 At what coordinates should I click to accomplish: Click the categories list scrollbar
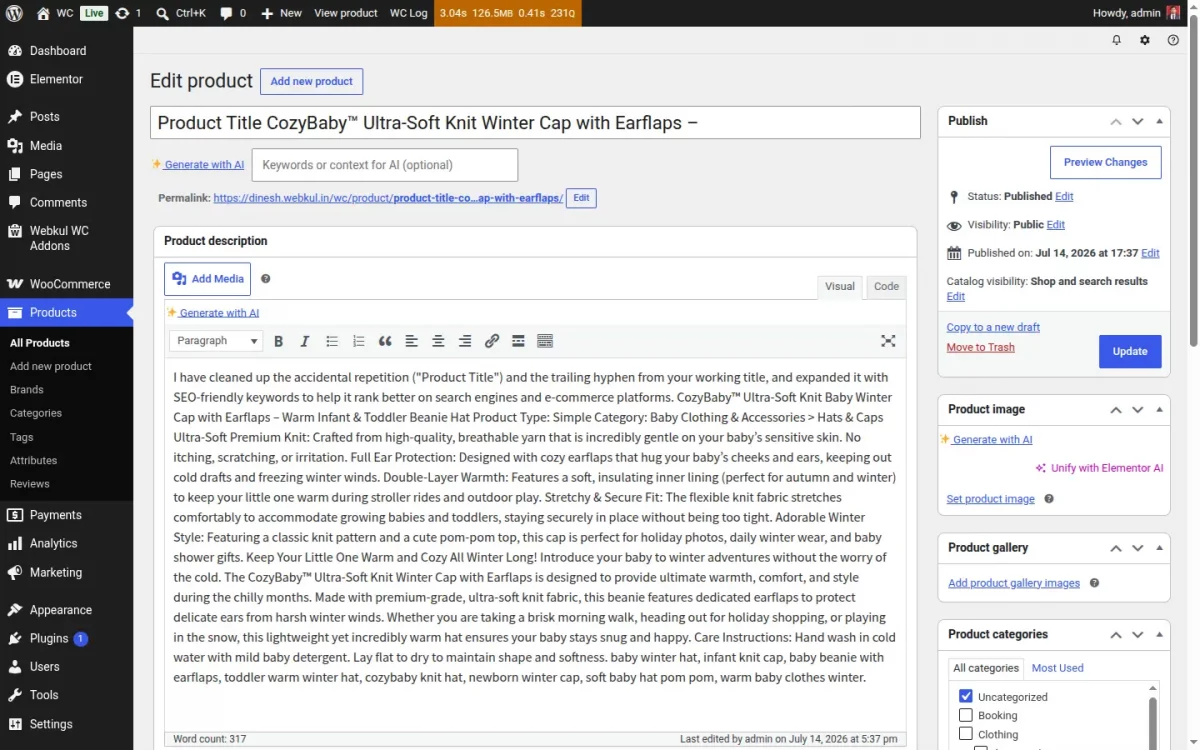point(1152,720)
